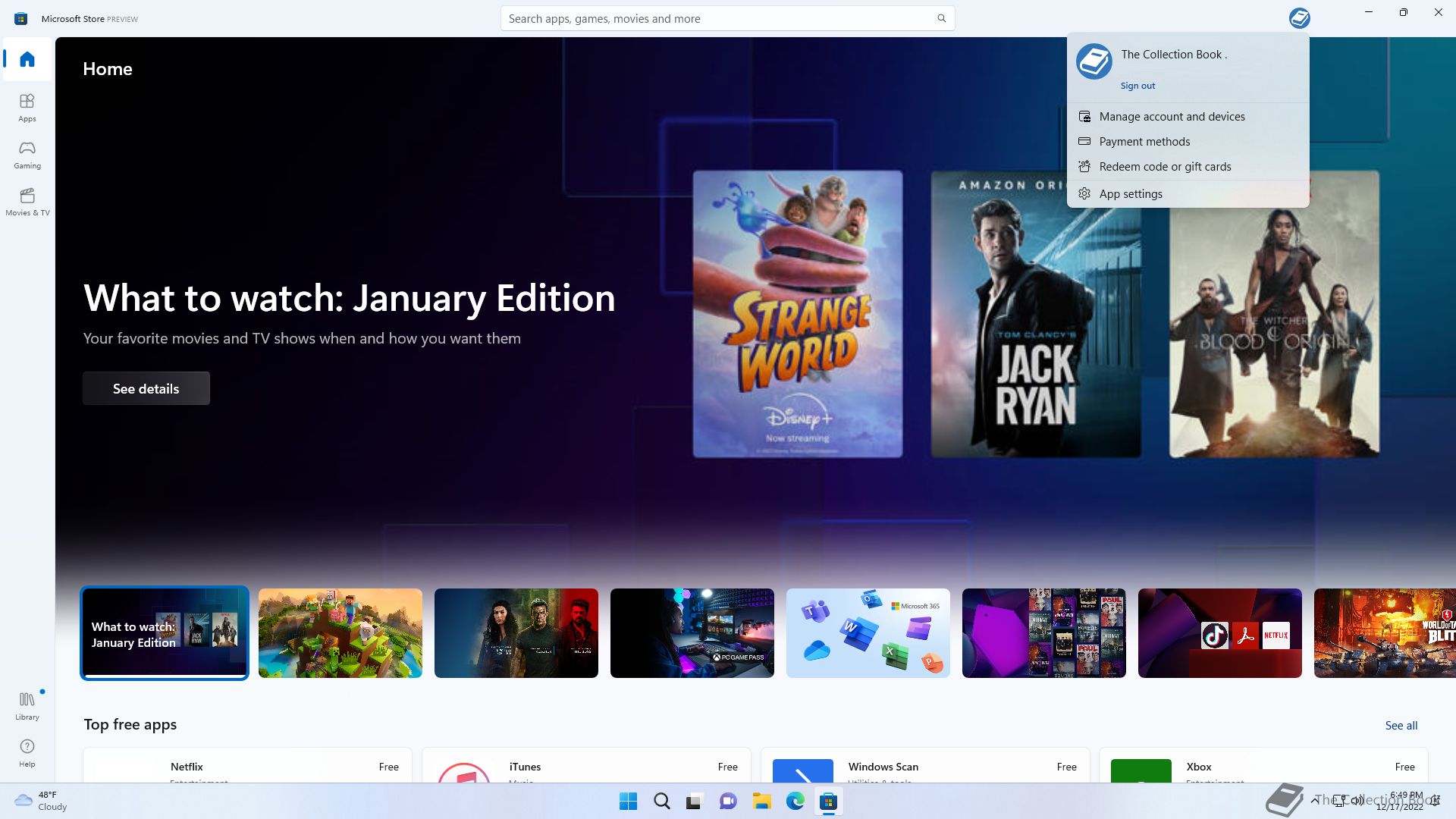Open the Netflix app card

247,765
